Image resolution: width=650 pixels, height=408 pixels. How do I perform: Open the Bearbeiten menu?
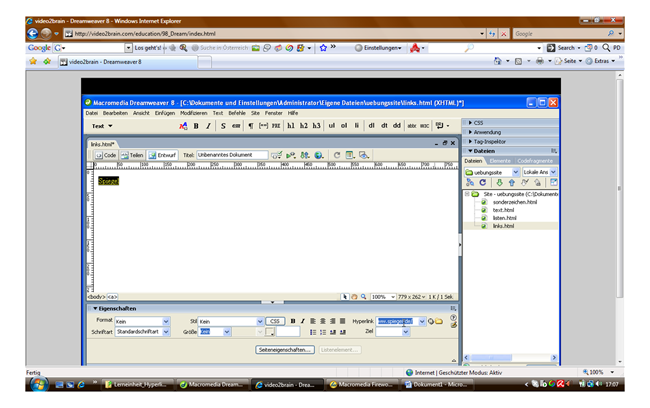115,113
